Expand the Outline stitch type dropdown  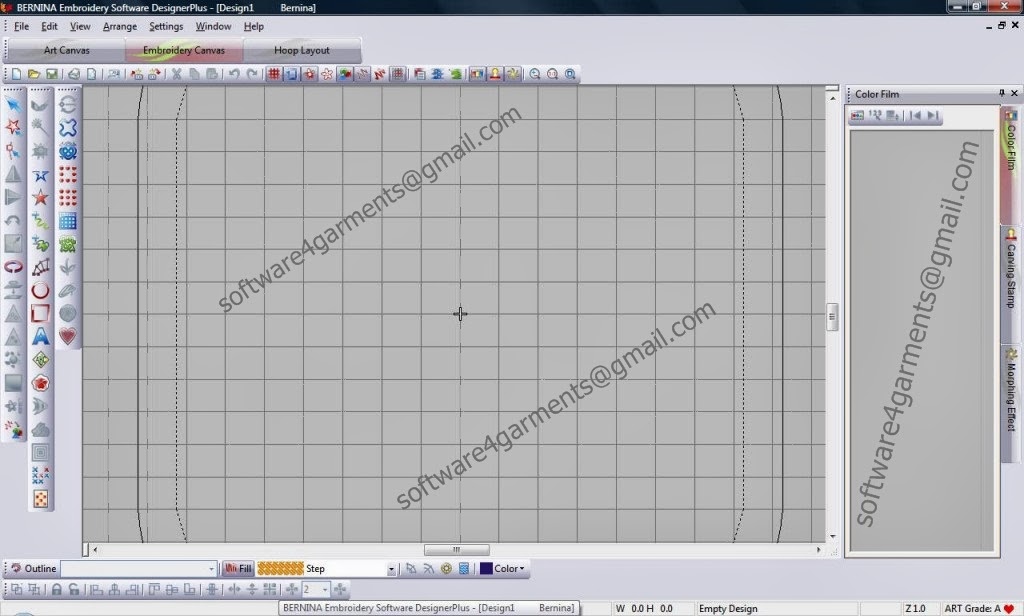tap(211, 569)
